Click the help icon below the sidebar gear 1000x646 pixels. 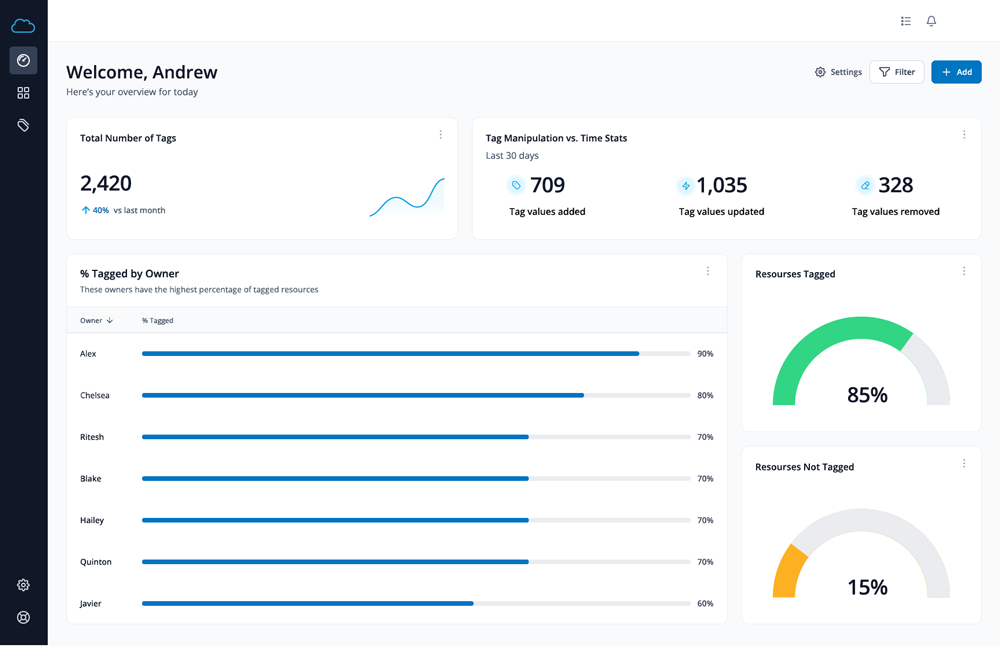(23, 617)
